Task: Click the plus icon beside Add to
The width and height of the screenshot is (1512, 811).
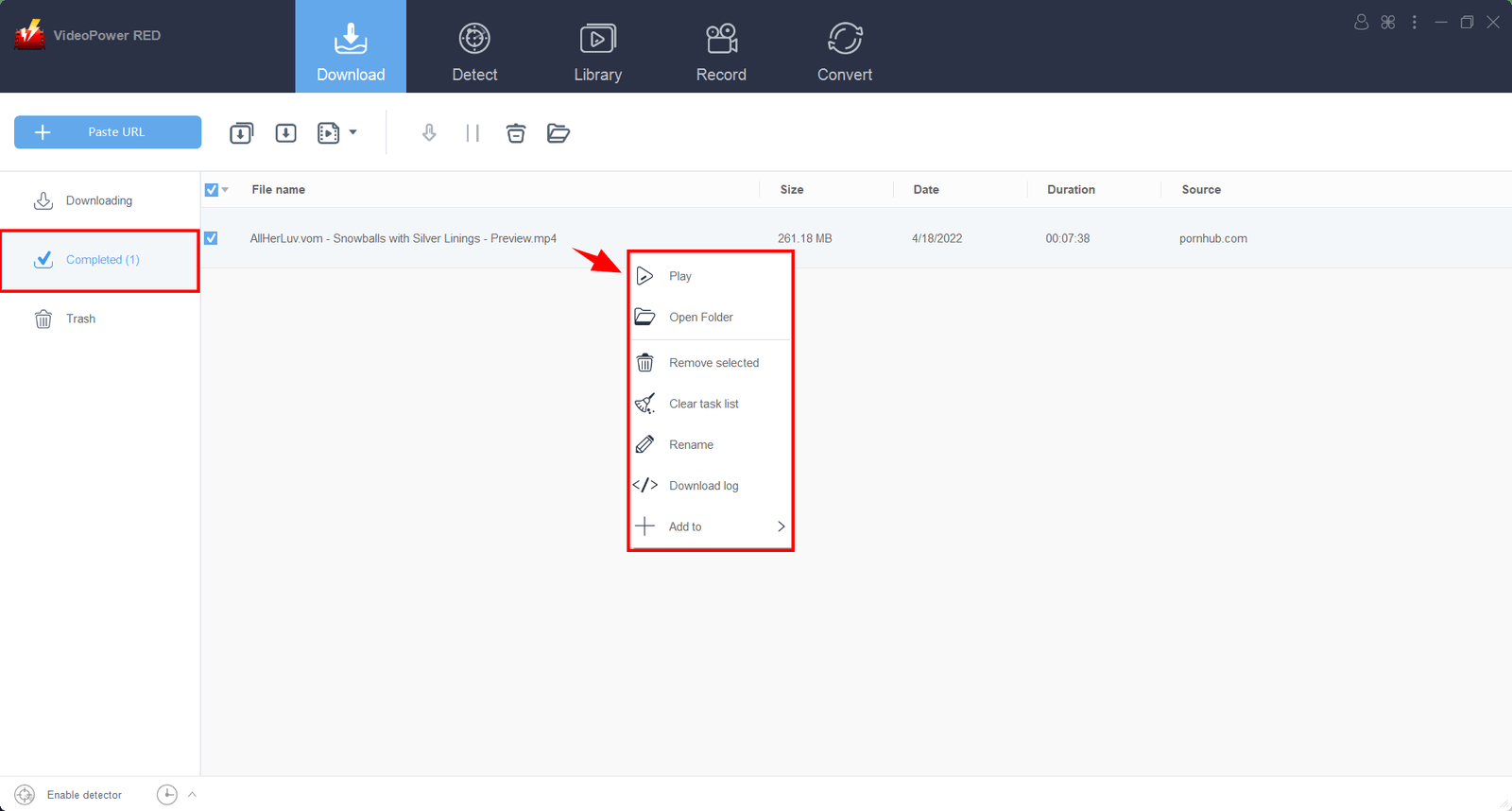Action: coord(645,526)
